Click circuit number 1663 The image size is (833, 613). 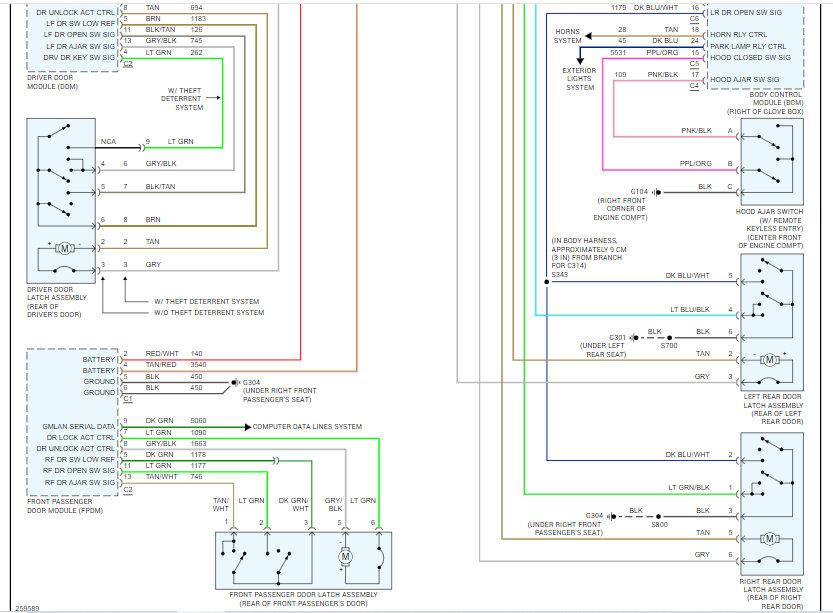(198, 443)
